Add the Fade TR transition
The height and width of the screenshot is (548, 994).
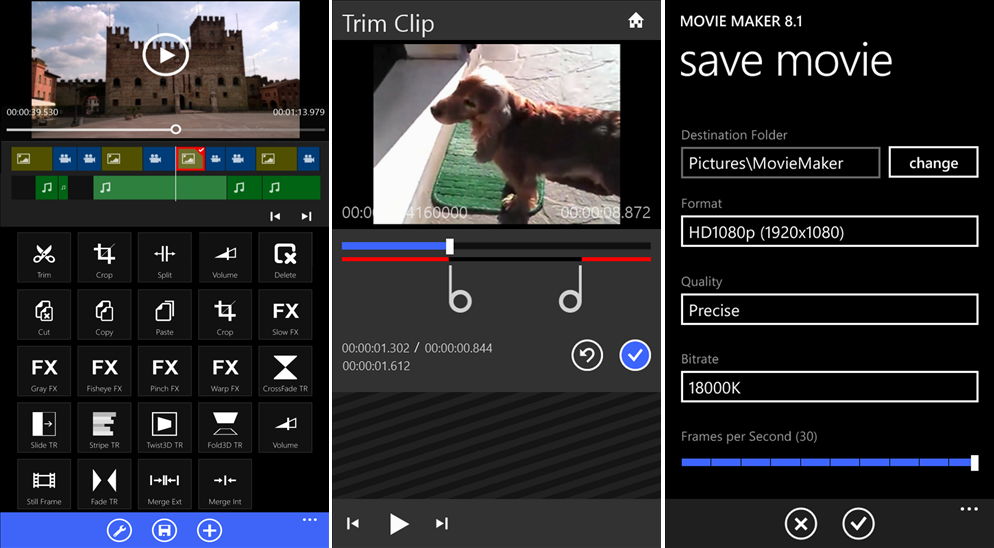pyautogui.click(x=105, y=484)
